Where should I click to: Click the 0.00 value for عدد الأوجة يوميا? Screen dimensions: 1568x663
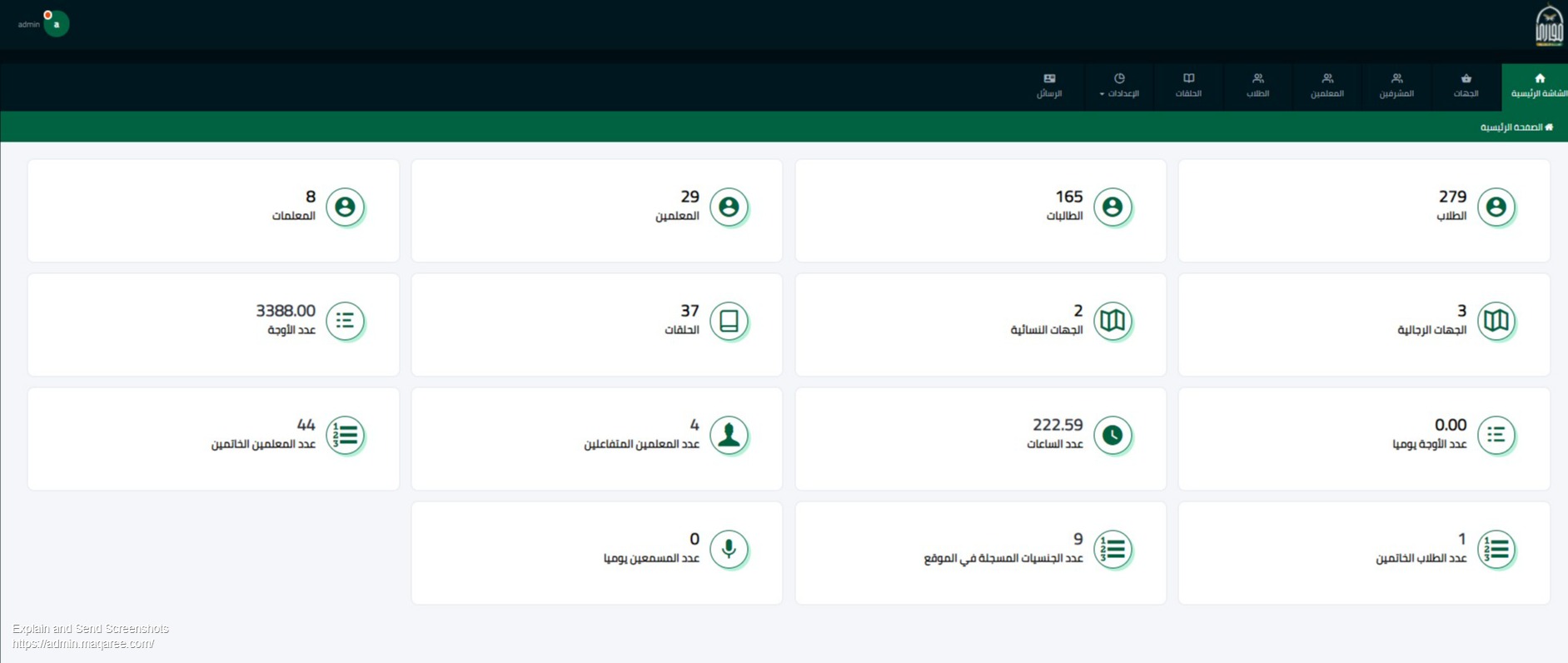(1451, 425)
